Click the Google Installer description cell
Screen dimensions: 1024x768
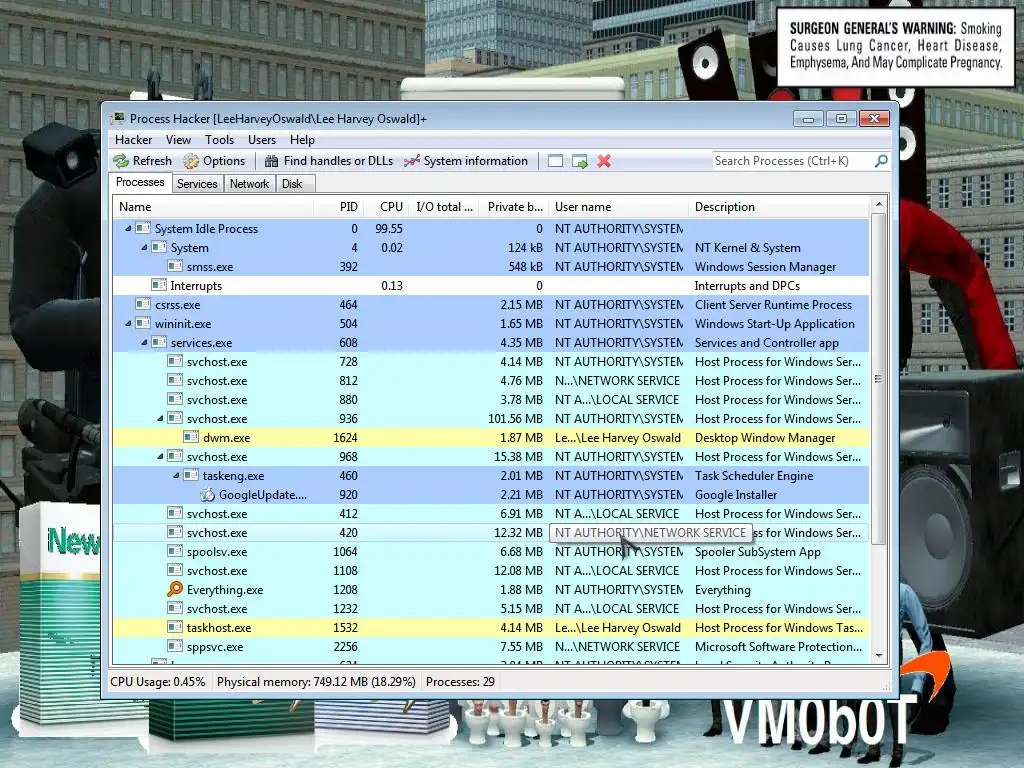click(736, 494)
